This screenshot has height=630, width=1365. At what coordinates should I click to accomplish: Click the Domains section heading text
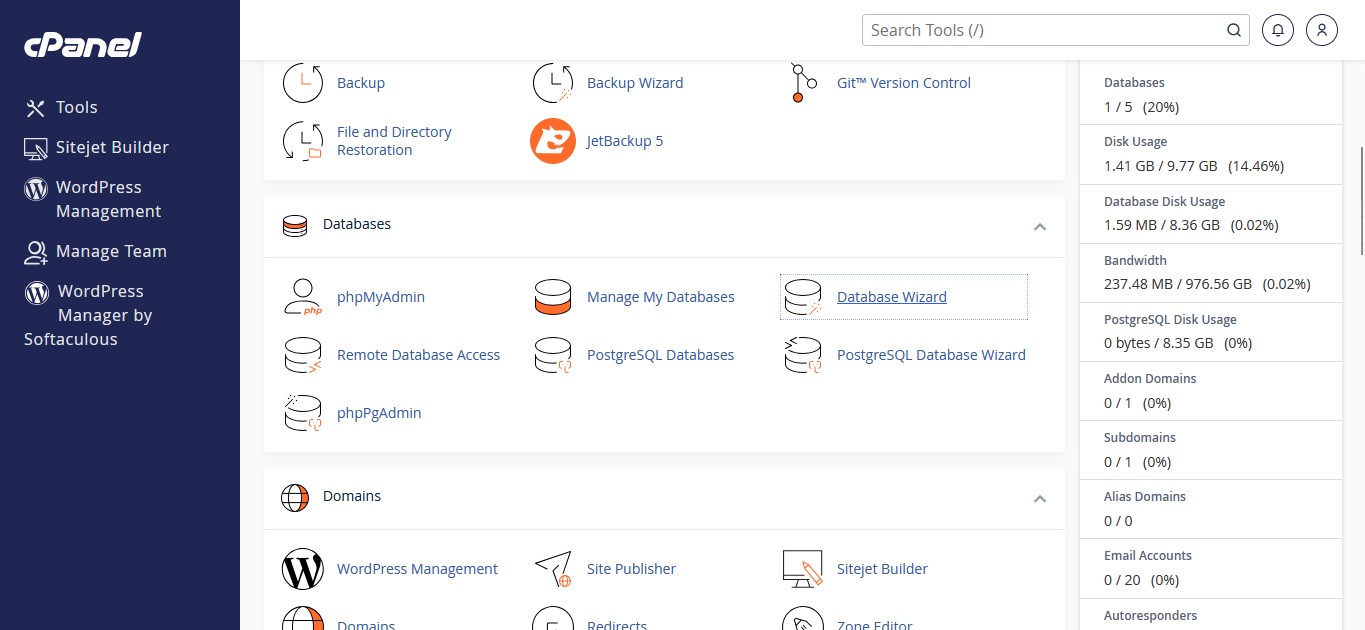click(352, 496)
